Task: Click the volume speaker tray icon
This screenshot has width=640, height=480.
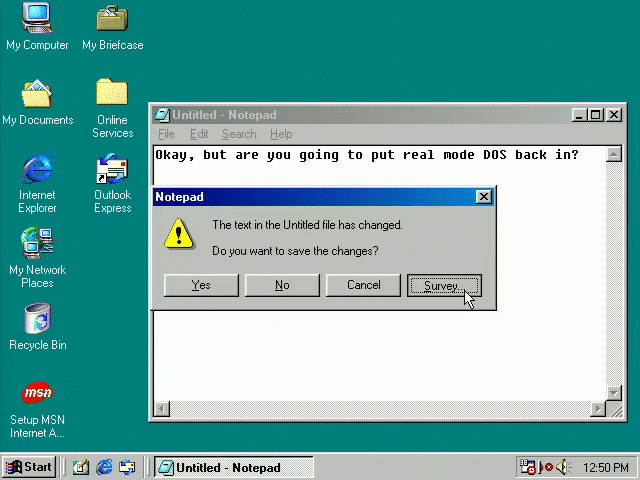Action: coord(564,467)
